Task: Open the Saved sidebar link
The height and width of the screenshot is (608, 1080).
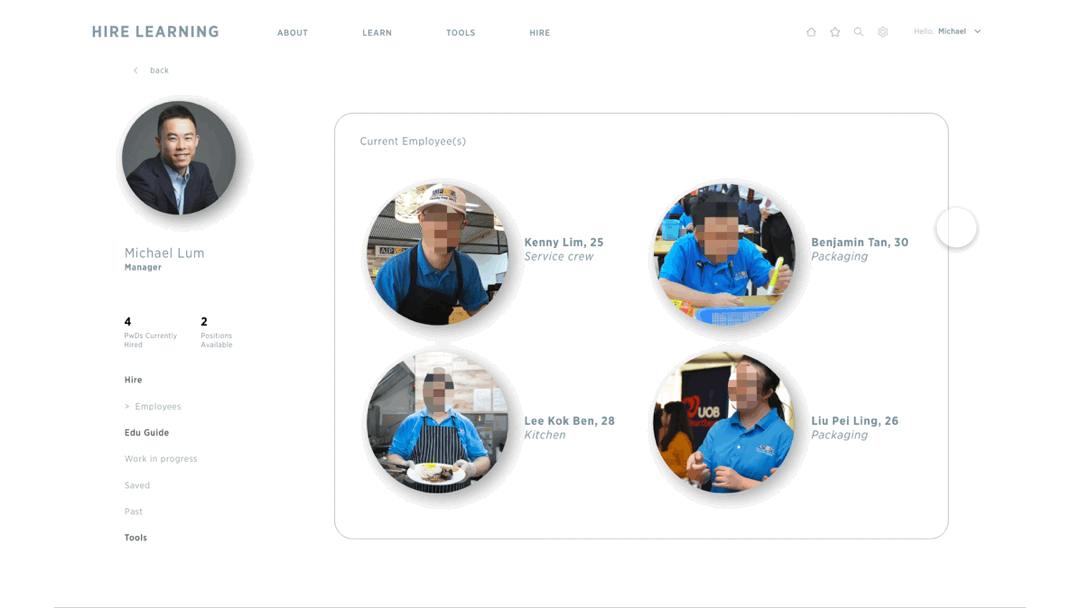Action: pos(137,485)
